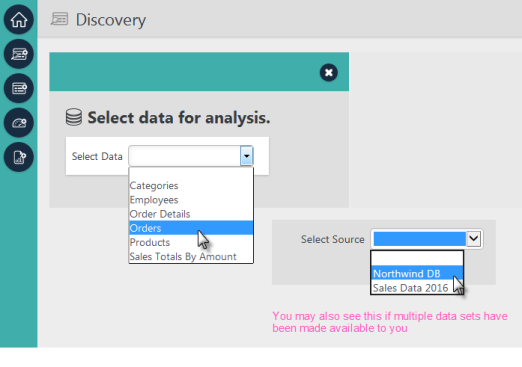Screen dimensions: 522x367
Task: Open the Home icon in sidebar
Action: (x=19, y=19)
